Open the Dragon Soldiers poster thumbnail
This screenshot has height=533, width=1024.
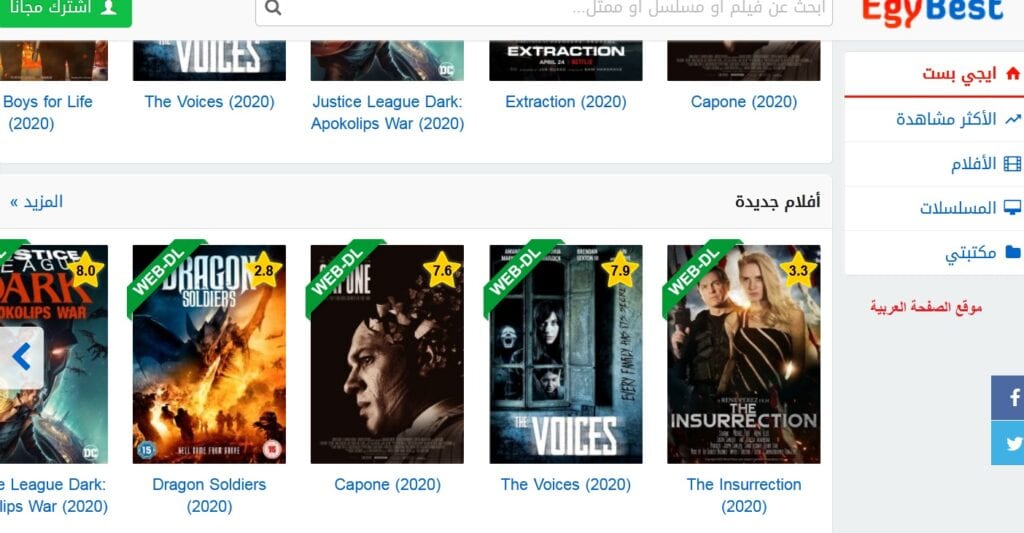(x=209, y=354)
